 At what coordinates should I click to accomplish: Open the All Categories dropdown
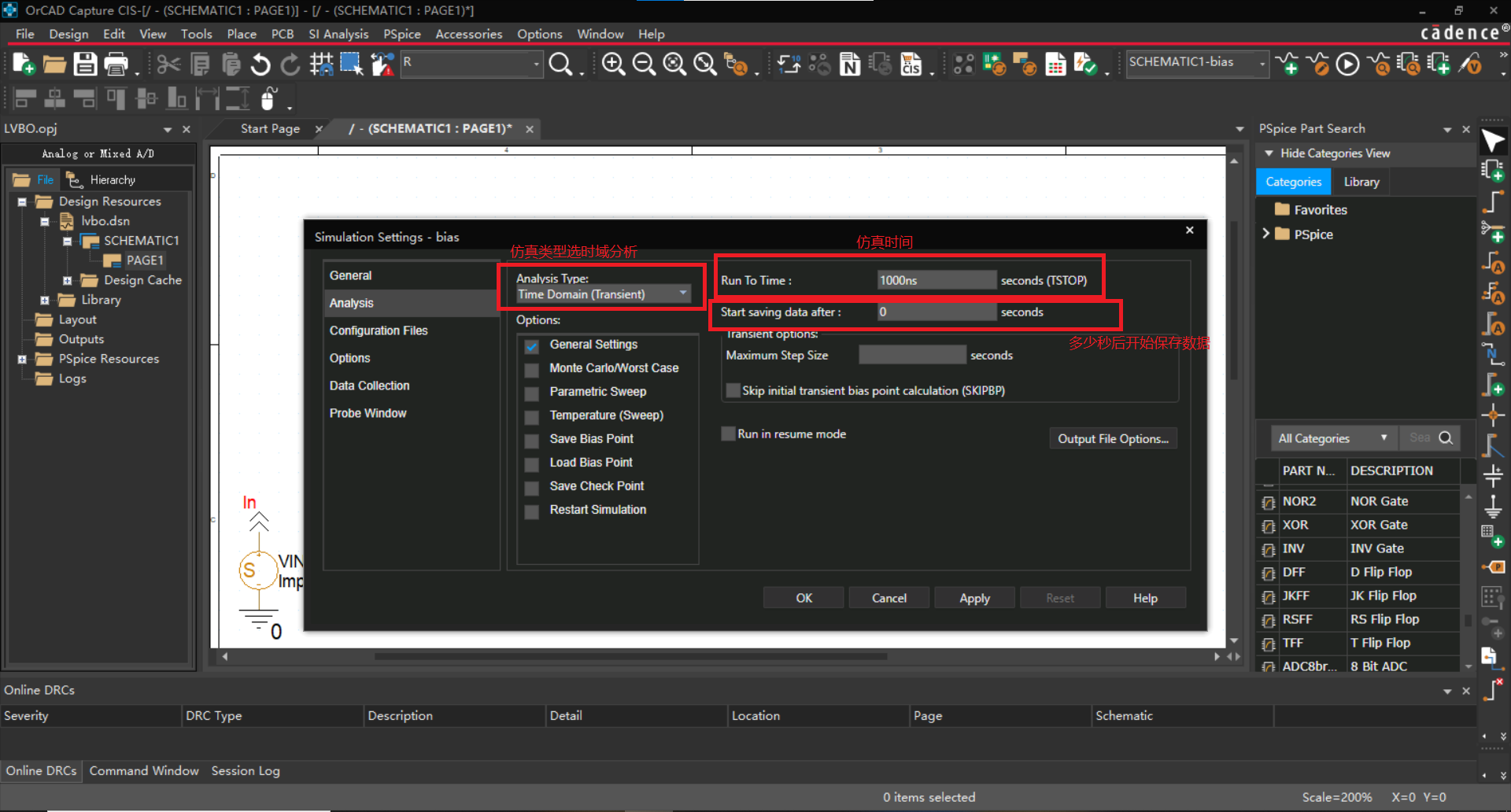[x=1333, y=438]
